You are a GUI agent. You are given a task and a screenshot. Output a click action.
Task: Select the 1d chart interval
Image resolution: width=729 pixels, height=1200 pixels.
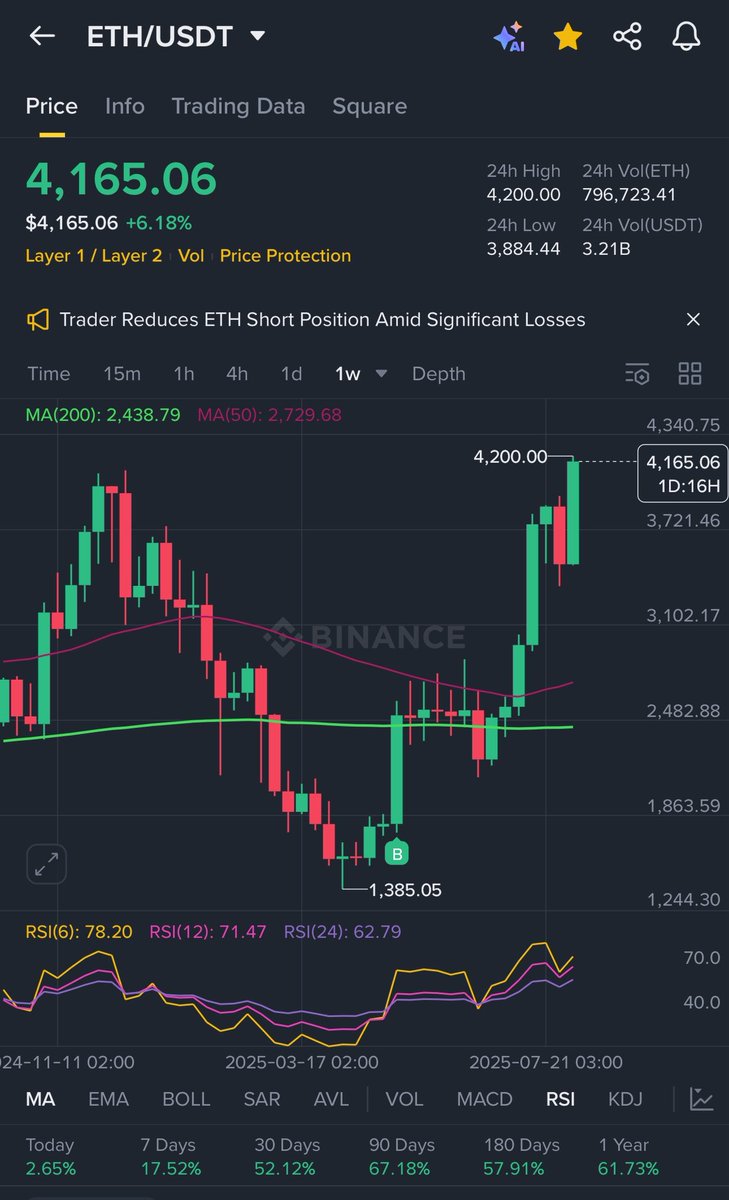(291, 374)
